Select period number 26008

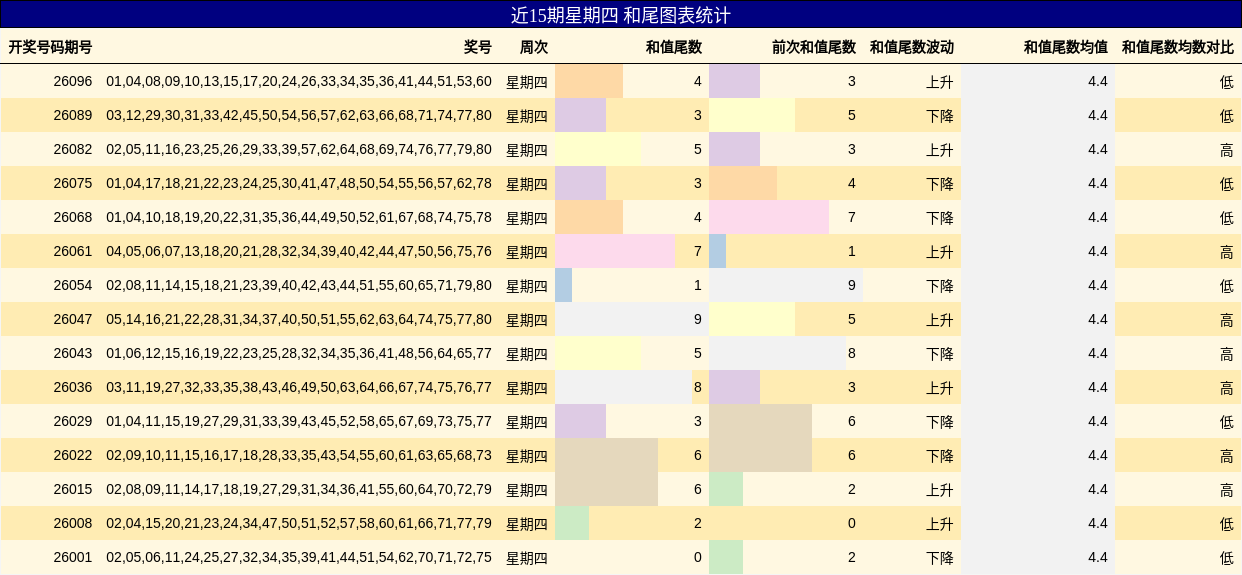click(73, 523)
